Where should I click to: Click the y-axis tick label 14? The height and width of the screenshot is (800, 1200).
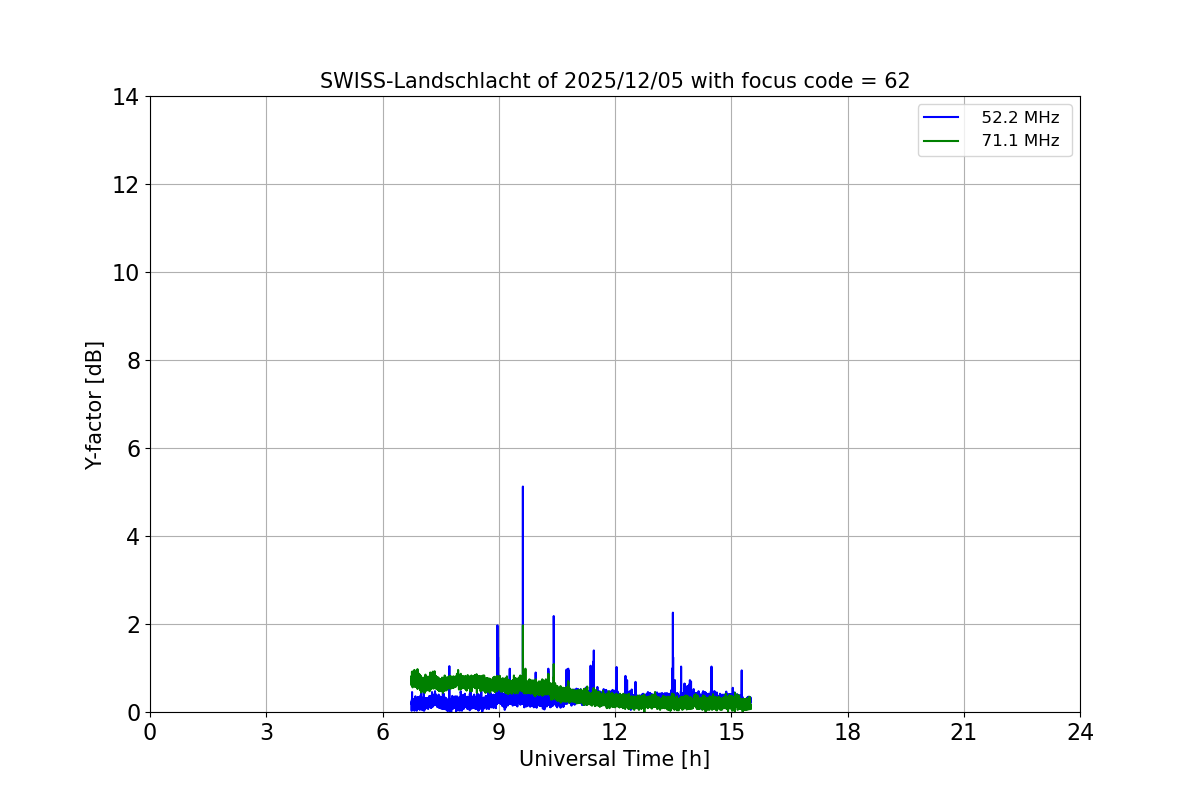(125, 97)
